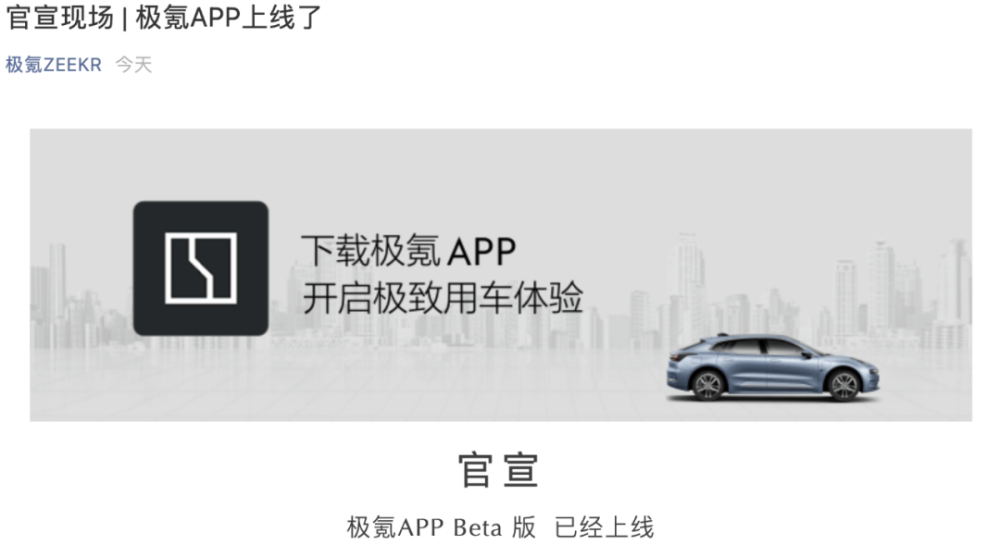Image resolution: width=1000 pixels, height=545 pixels.
Task: Click the car's rear wheel
Action: (844, 385)
